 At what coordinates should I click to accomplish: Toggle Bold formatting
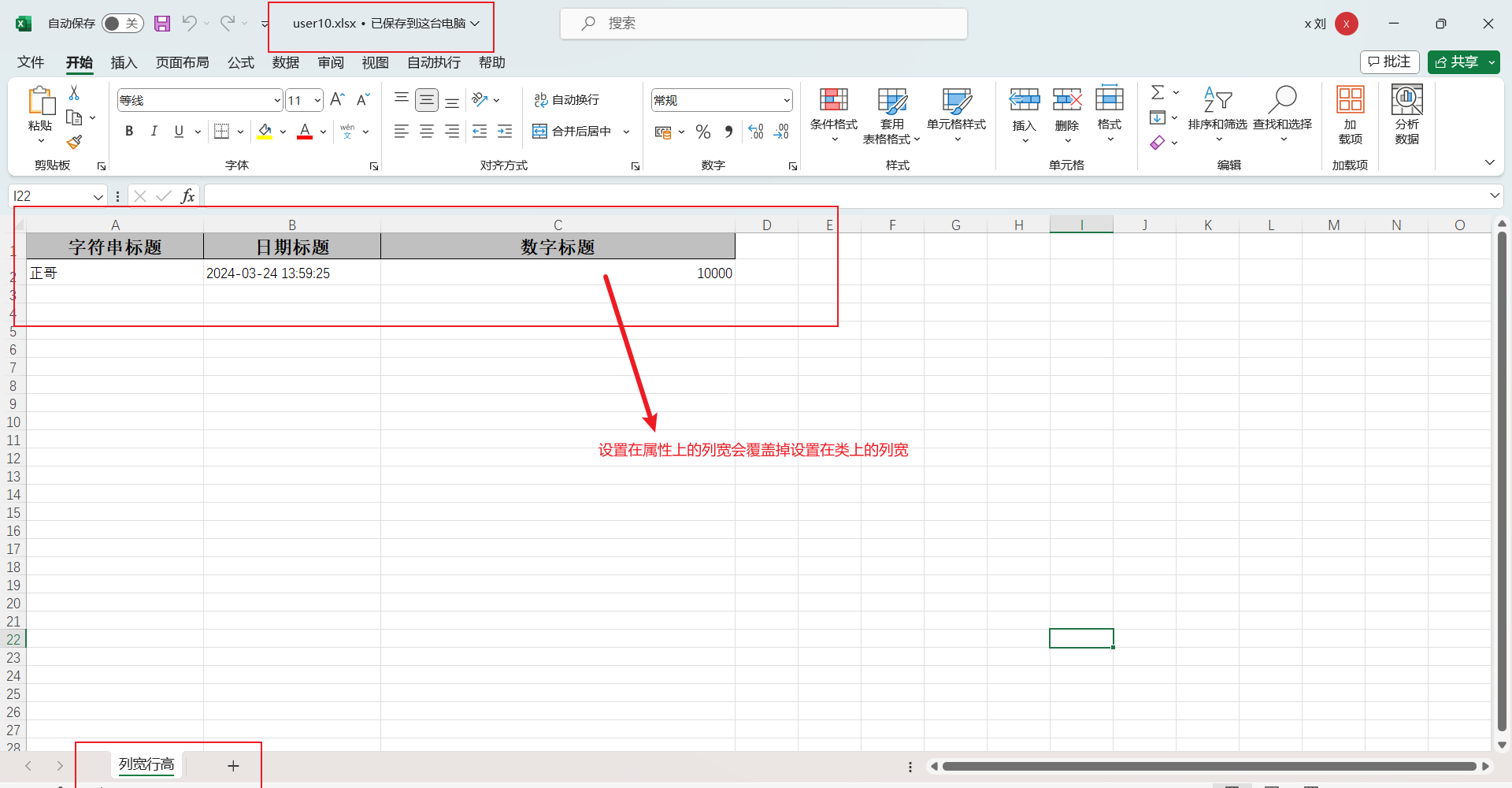(x=129, y=132)
